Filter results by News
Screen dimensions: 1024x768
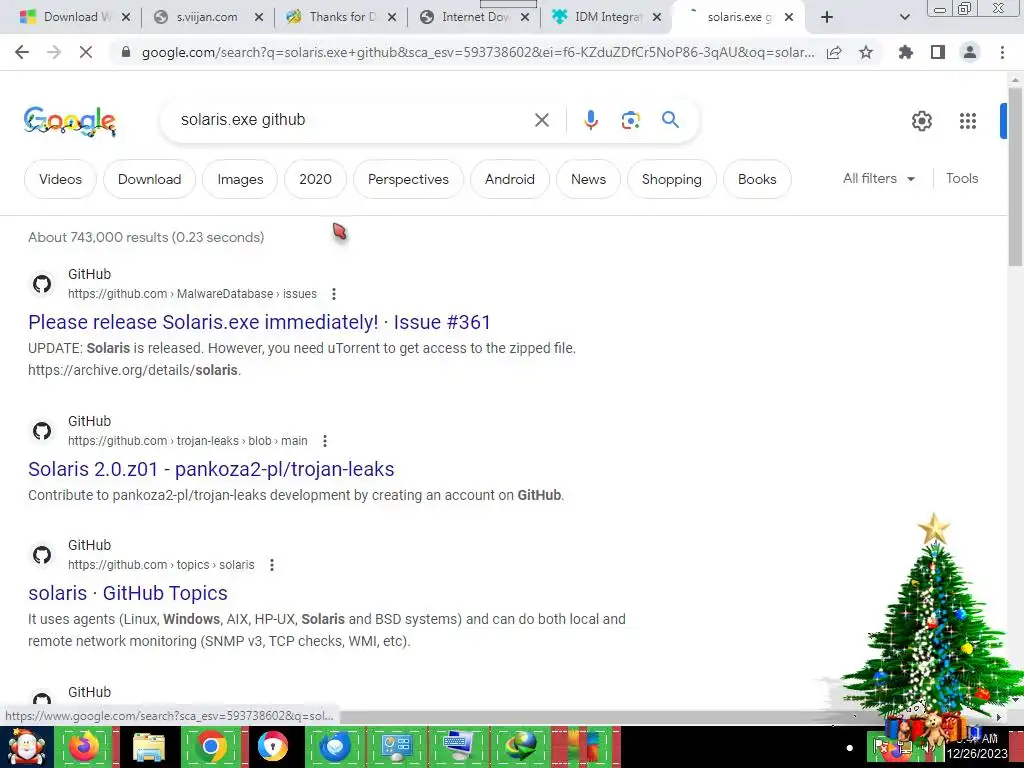coord(588,179)
